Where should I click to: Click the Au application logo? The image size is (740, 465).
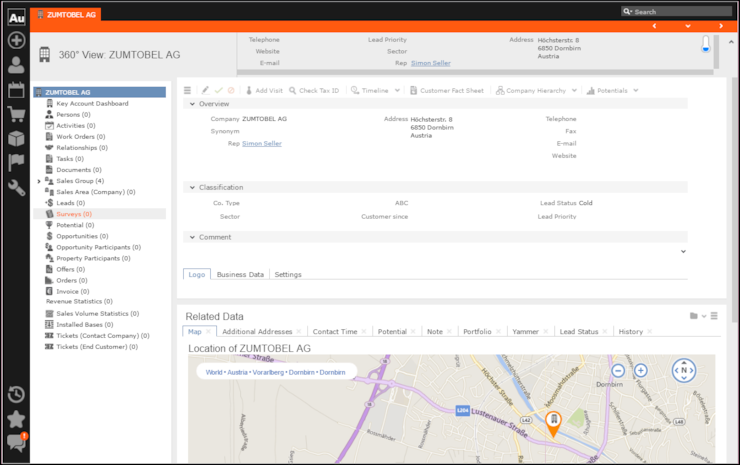[x=16, y=17]
